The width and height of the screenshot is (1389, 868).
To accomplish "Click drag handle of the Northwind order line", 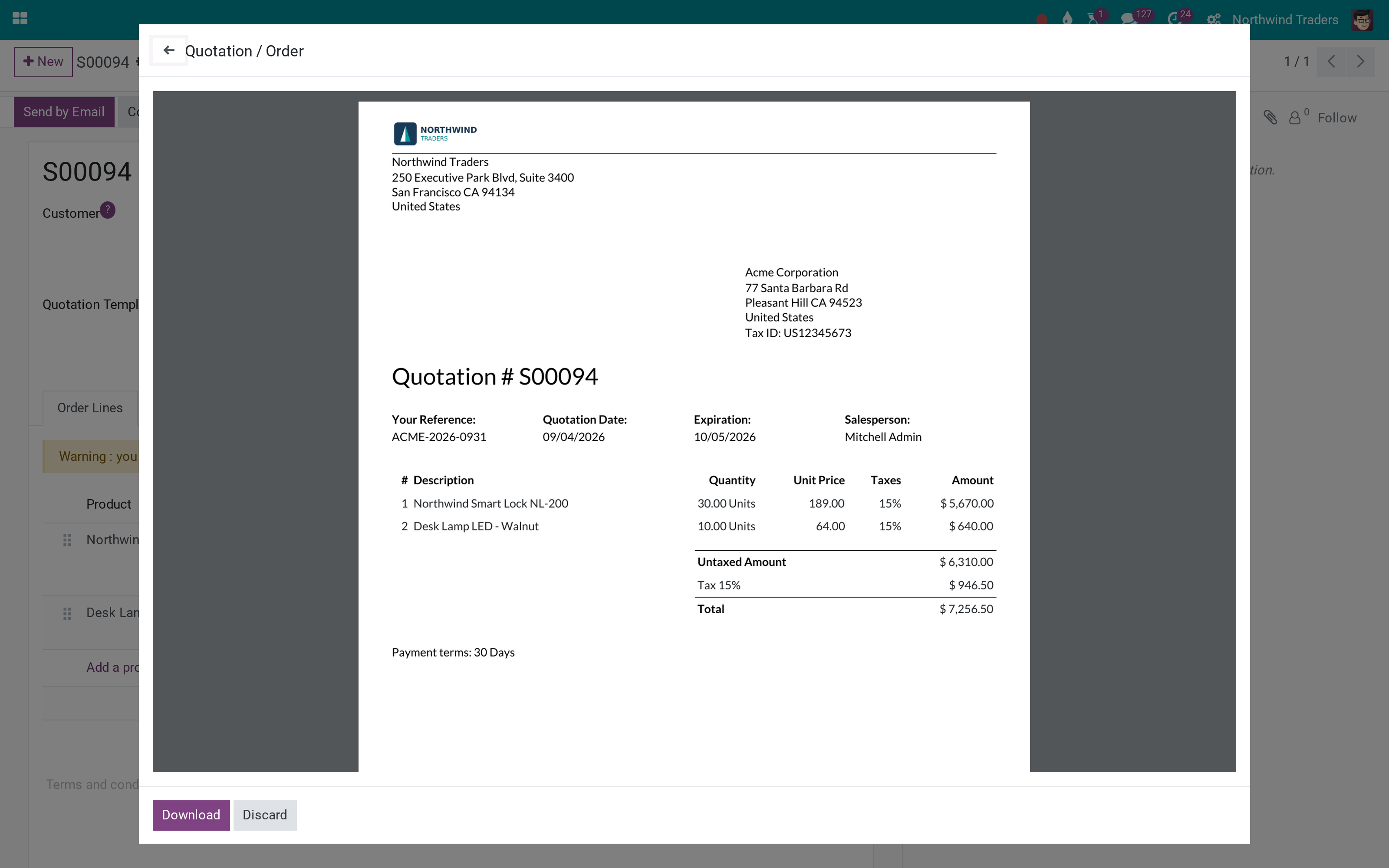I will [67, 539].
